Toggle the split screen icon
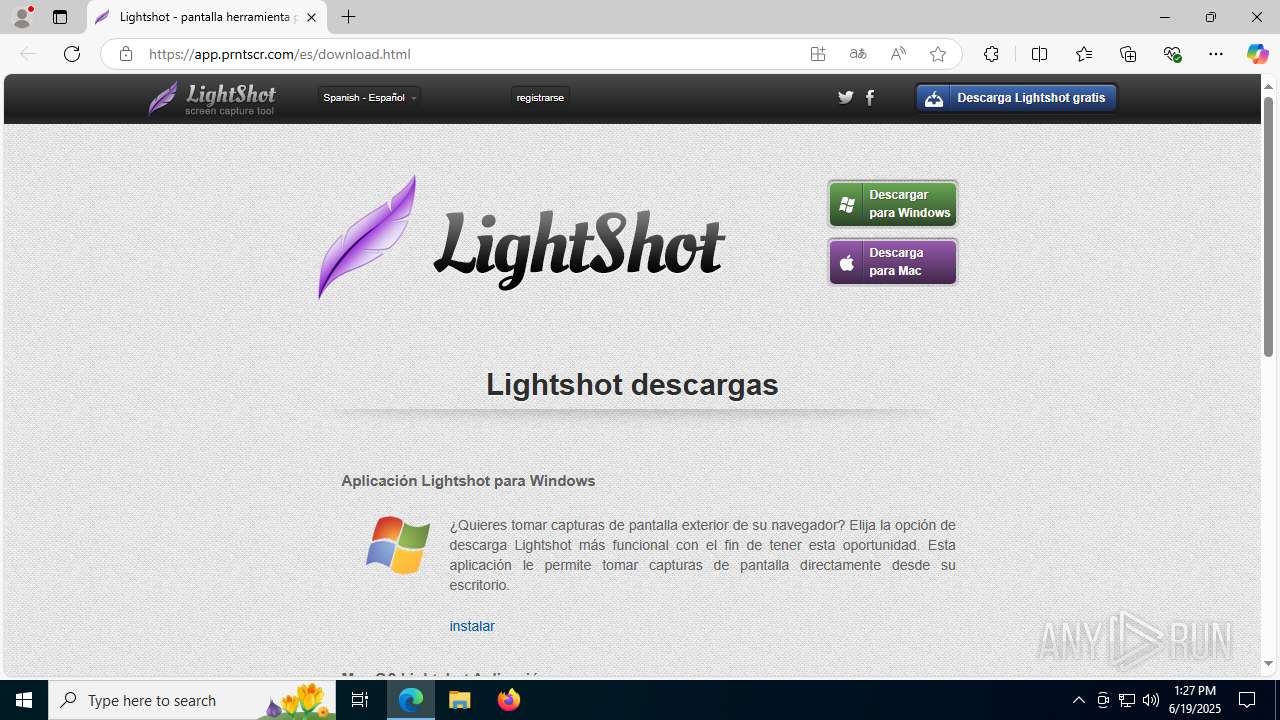Viewport: 1280px width, 720px height. coord(1039,54)
